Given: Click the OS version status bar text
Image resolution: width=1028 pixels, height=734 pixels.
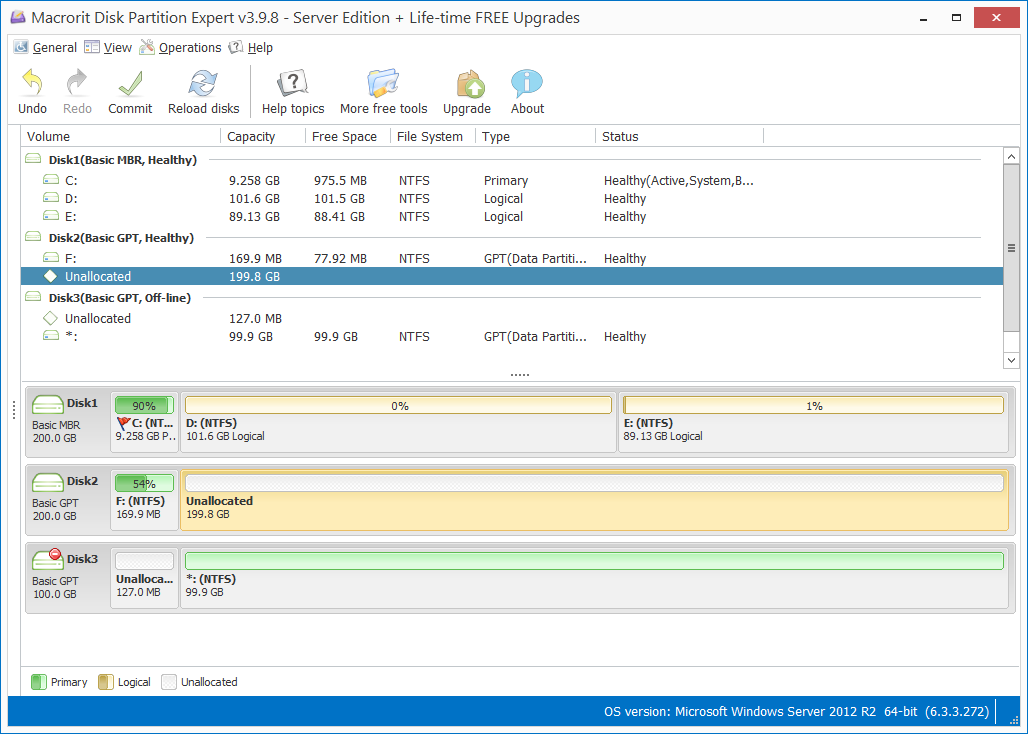Looking at the screenshot, I should [796, 711].
